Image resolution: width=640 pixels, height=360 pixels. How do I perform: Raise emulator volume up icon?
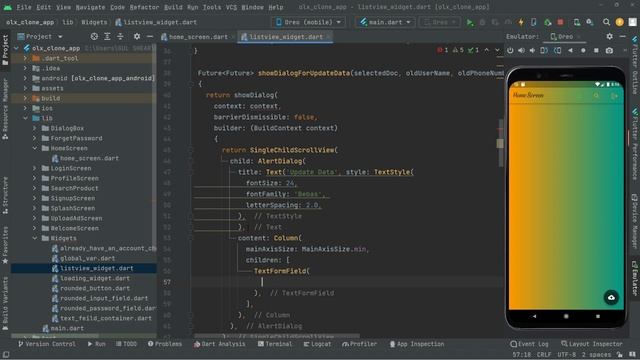(x=522, y=51)
